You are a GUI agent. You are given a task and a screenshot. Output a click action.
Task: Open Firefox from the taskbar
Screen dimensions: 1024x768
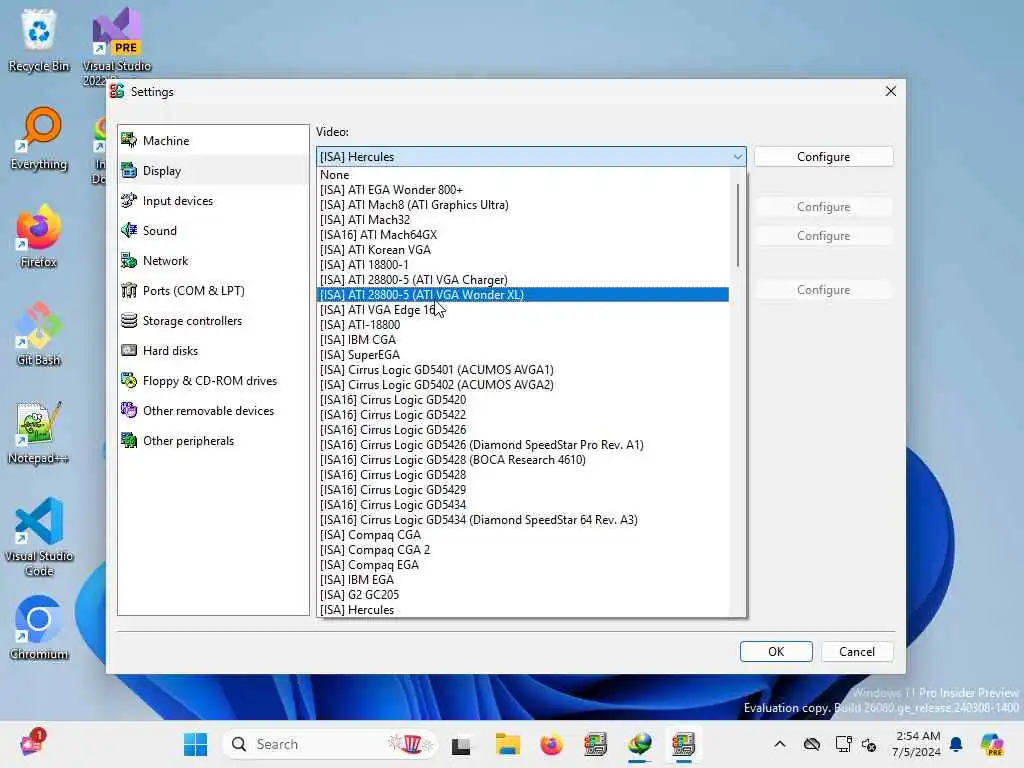551,744
